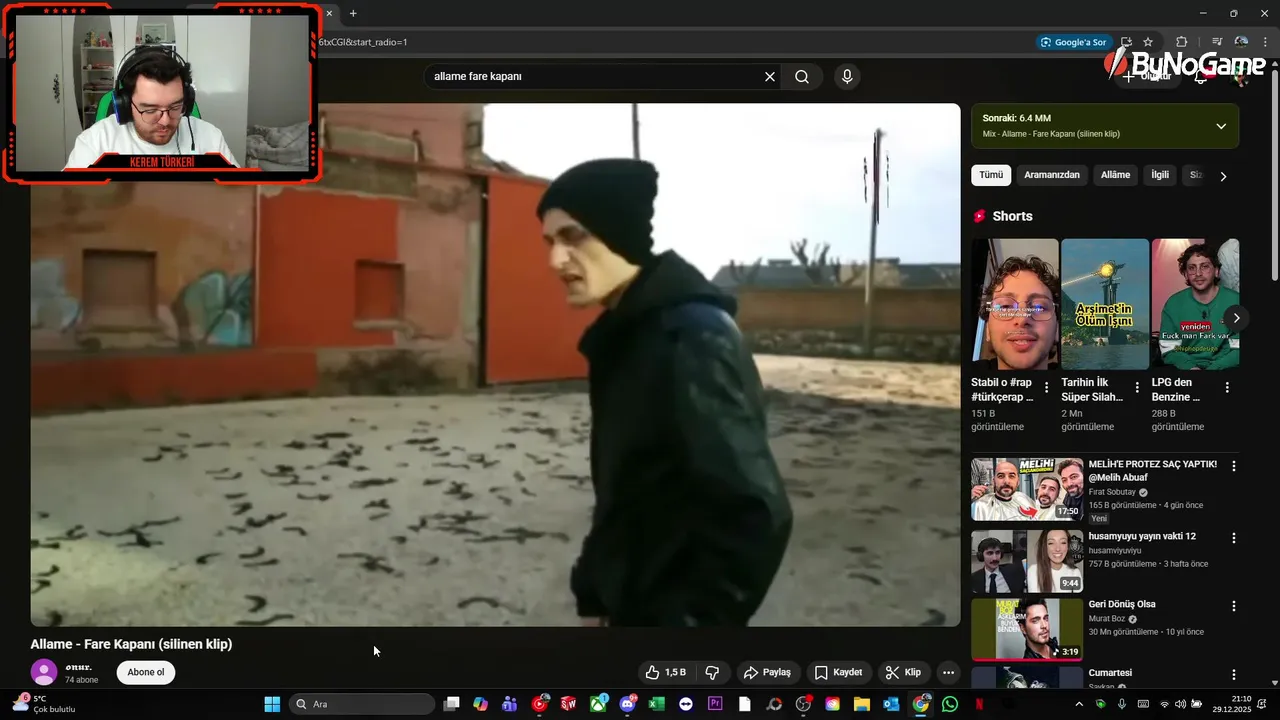Open Outlook from the taskbar
This screenshot has height=720, width=1280.
(891, 704)
